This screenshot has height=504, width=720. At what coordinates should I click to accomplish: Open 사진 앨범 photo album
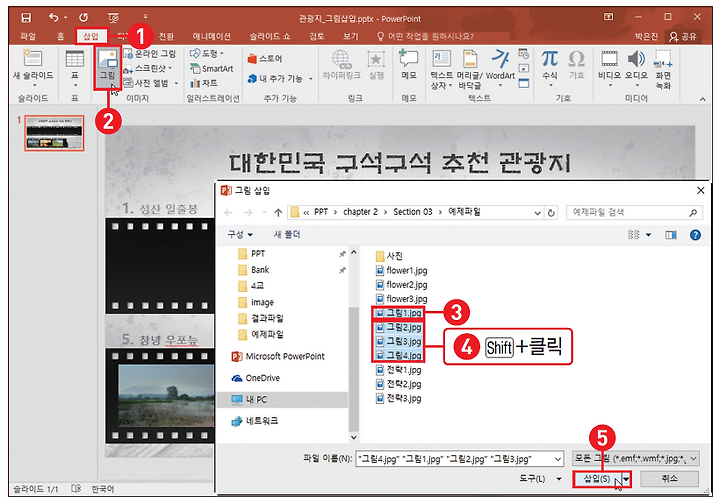coord(151,83)
